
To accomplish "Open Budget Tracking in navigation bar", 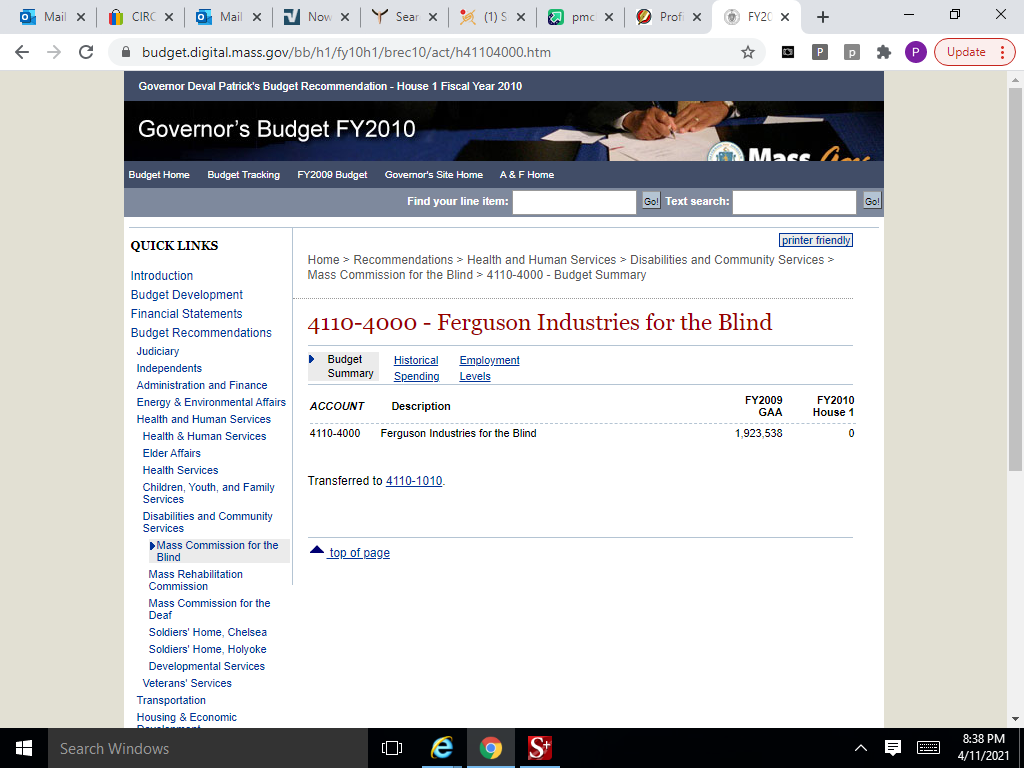I will click(x=244, y=174).
